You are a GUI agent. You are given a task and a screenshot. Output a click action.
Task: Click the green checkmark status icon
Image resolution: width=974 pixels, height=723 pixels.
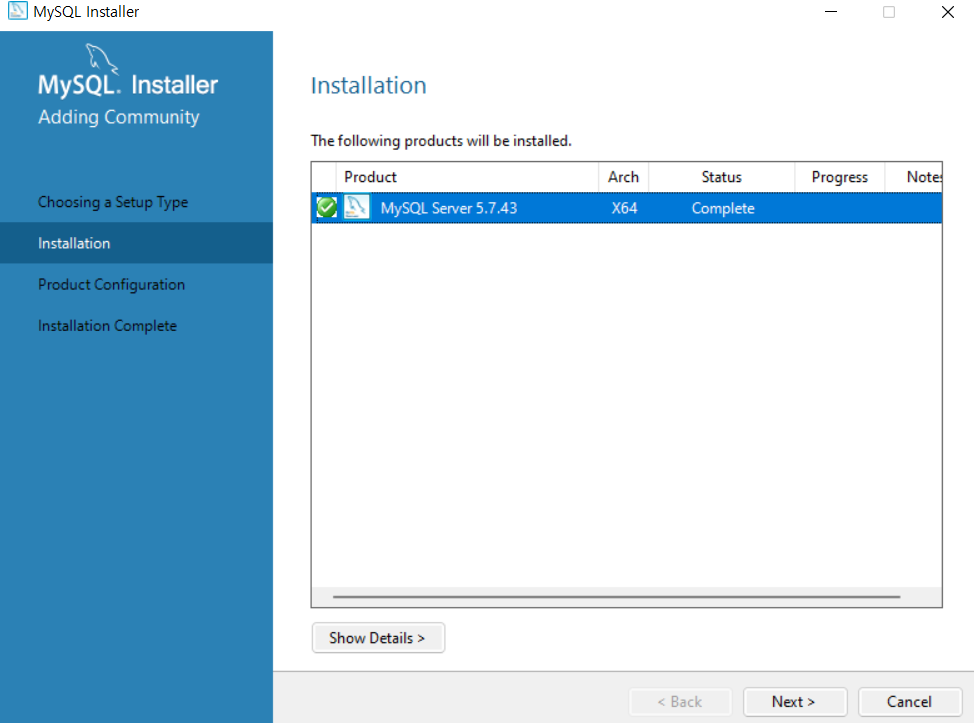[327, 207]
